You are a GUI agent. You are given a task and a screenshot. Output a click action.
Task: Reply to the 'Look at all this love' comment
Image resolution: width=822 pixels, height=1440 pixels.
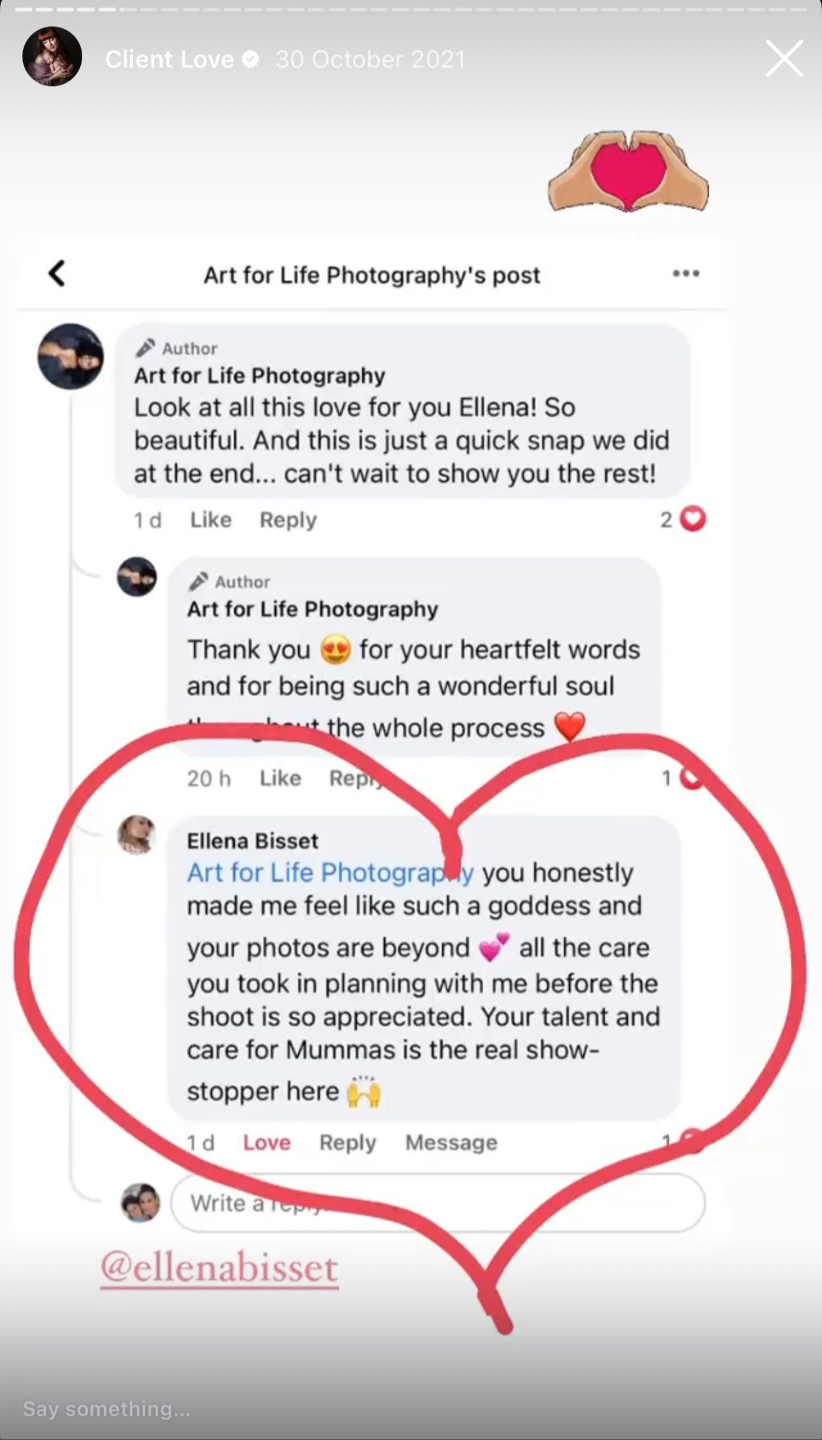click(288, 520)
